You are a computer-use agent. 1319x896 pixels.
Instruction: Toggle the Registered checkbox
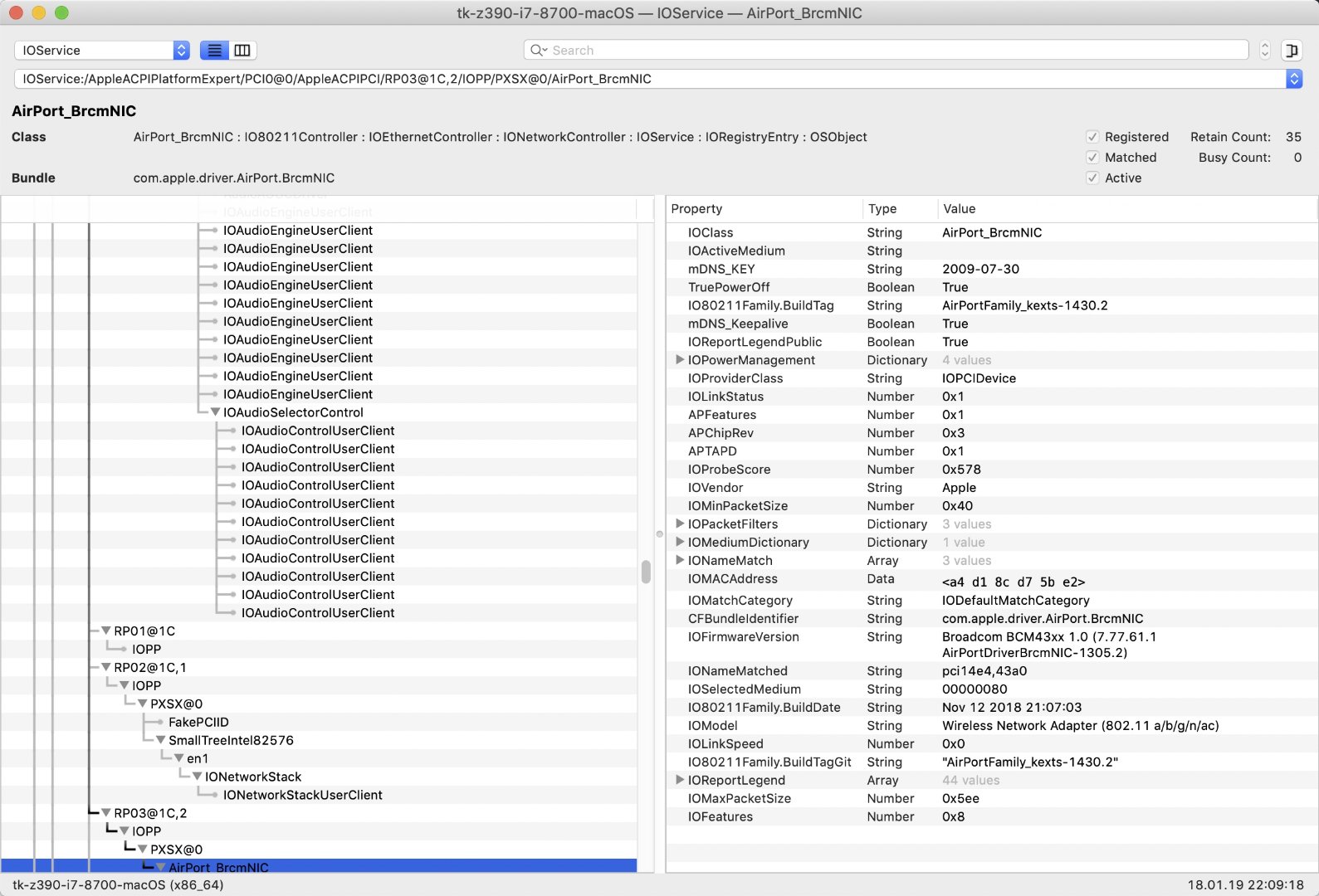click(x=1092, y=137)
